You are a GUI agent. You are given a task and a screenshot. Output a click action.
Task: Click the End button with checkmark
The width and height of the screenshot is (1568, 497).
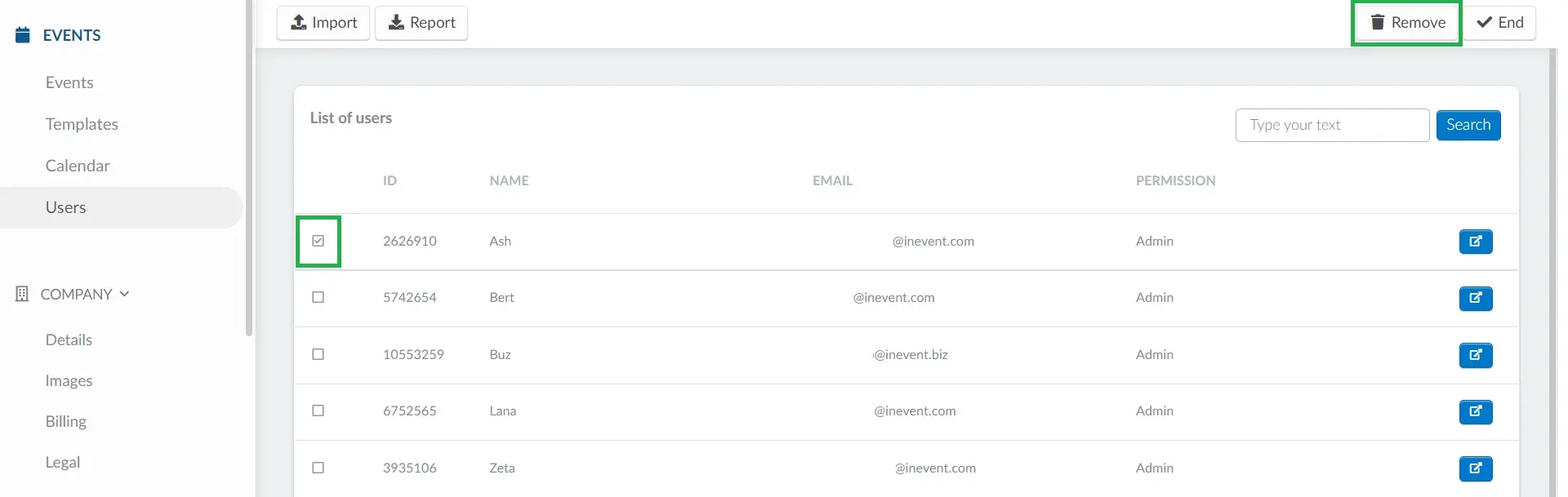click(1499, 23)
